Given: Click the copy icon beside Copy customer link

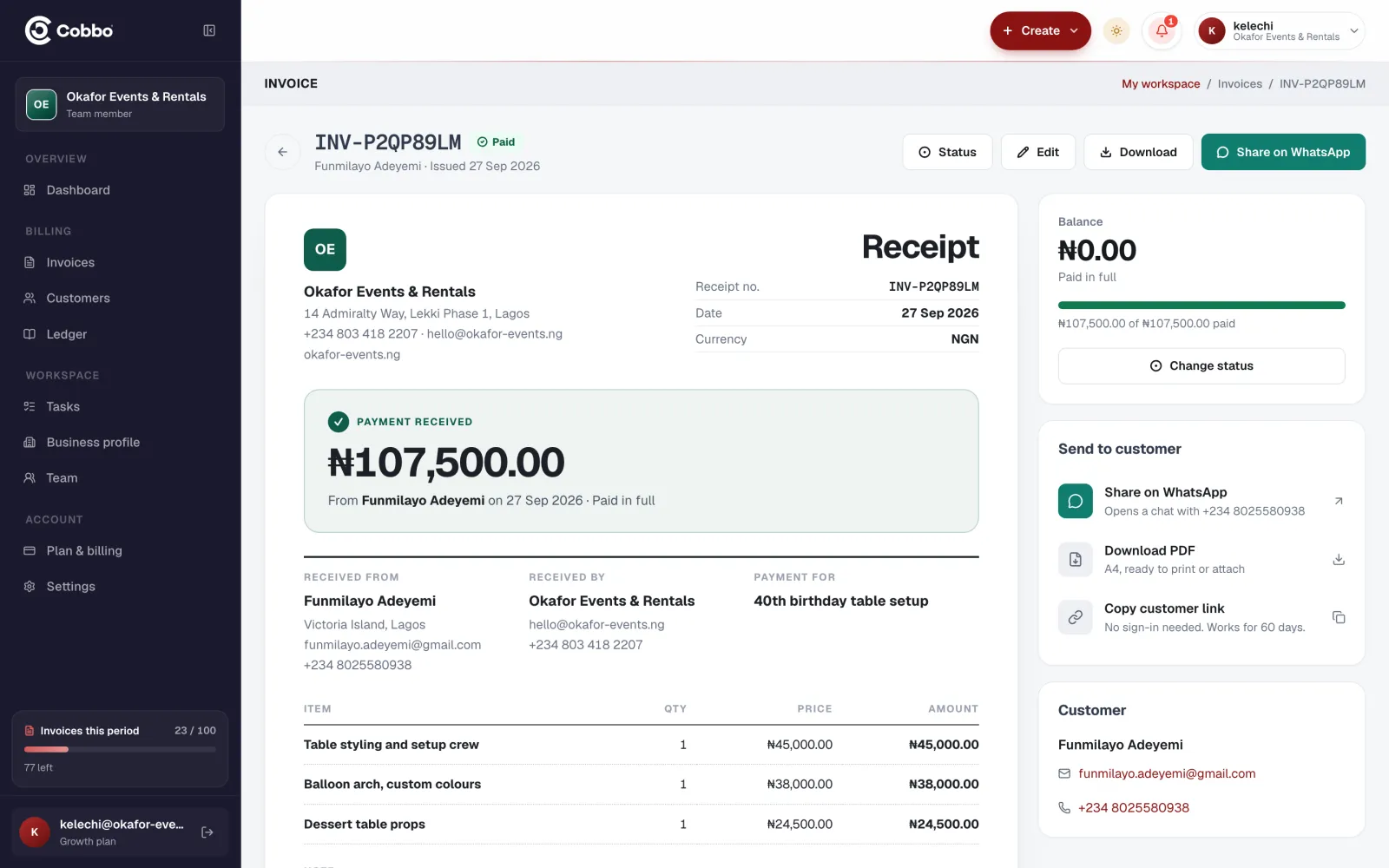Looking at the screenshot, I should (x=1339, y=617).
